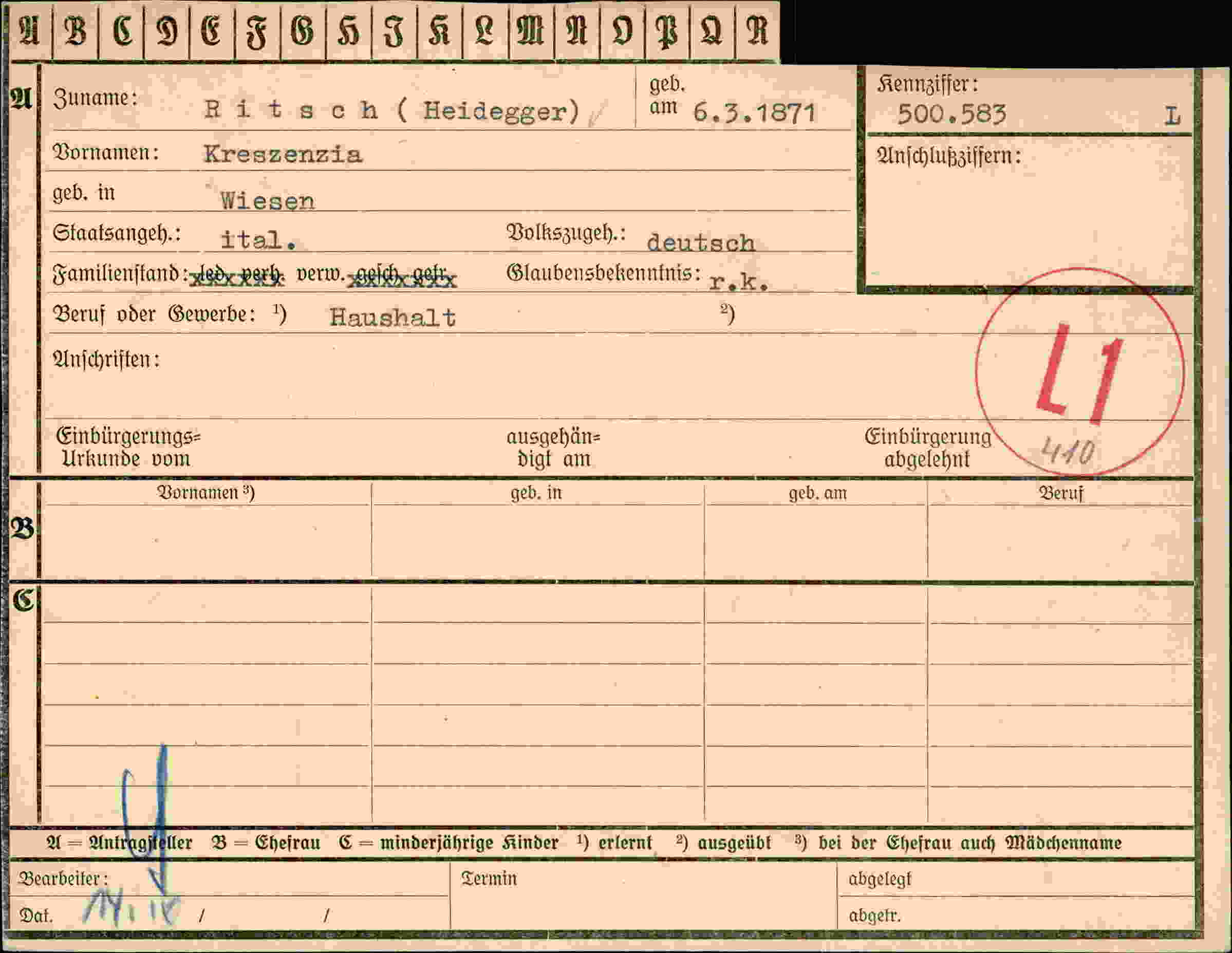This screenshot has width=1232, height=953.
Task: Click the 'Beruf oder Gewerbe:' label
Action: pos(154,314)
